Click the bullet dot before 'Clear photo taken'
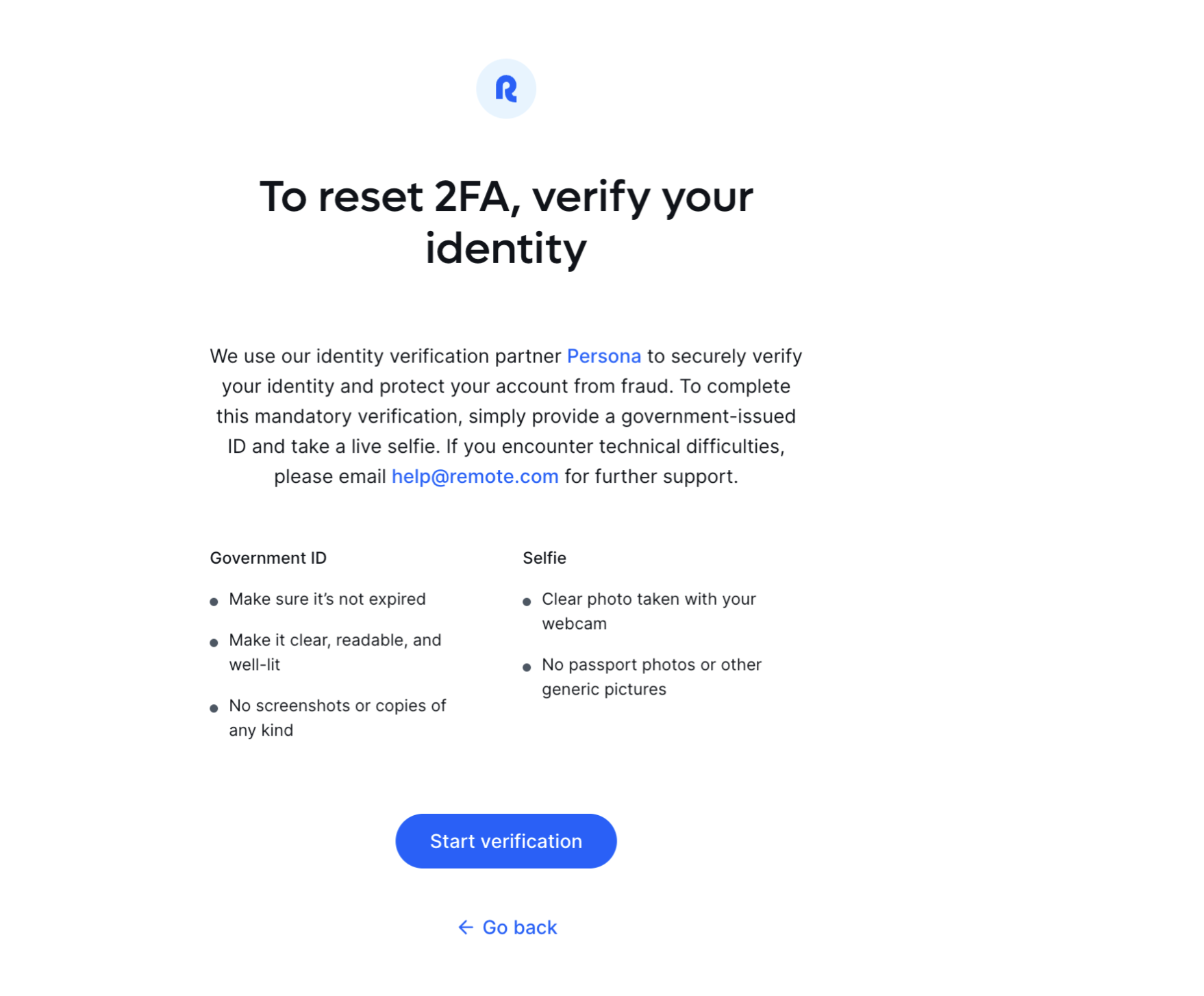This screenshot has width=1204, height=996. 527,601
